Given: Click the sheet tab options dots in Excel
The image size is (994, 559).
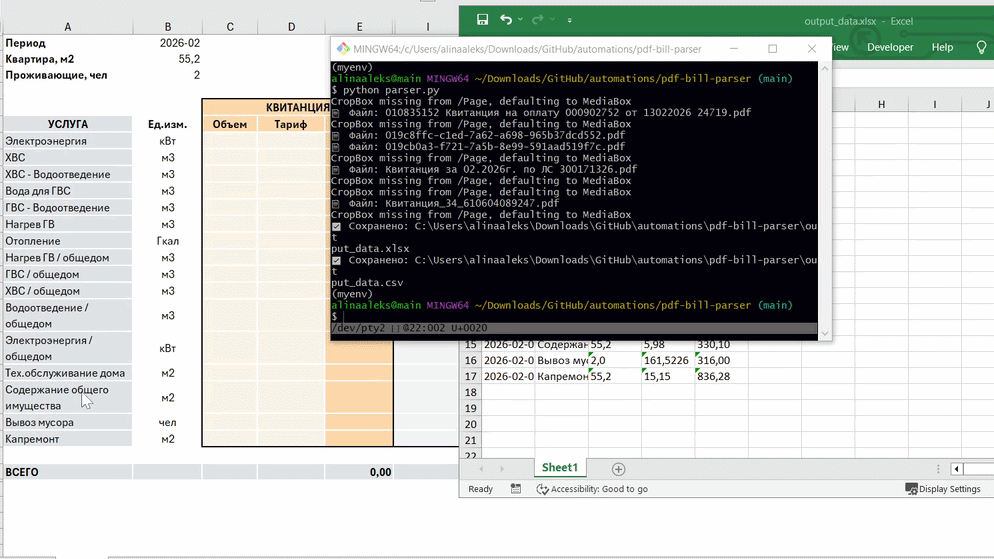Looking at the screenshot, I should (938, 469).
